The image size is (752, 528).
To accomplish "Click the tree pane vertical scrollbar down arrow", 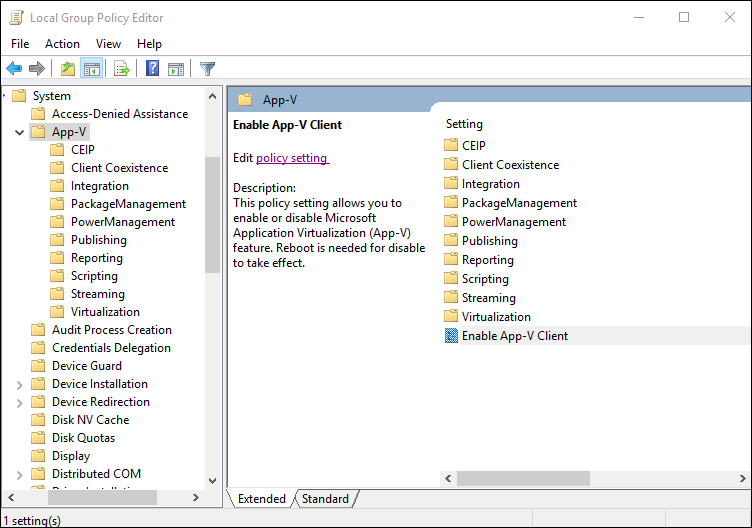I will (212, 480).
